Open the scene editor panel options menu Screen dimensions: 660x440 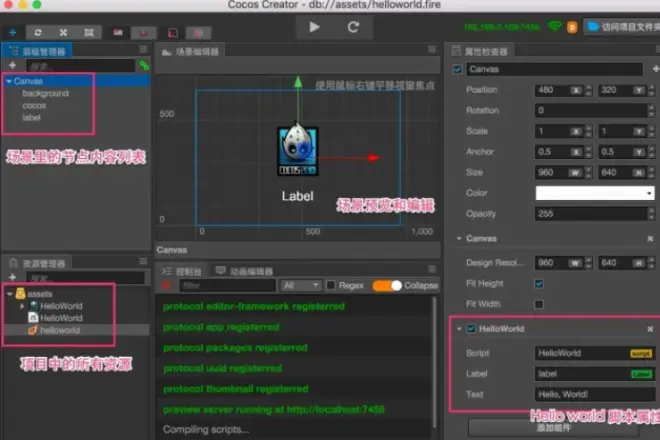coord(432,50)
